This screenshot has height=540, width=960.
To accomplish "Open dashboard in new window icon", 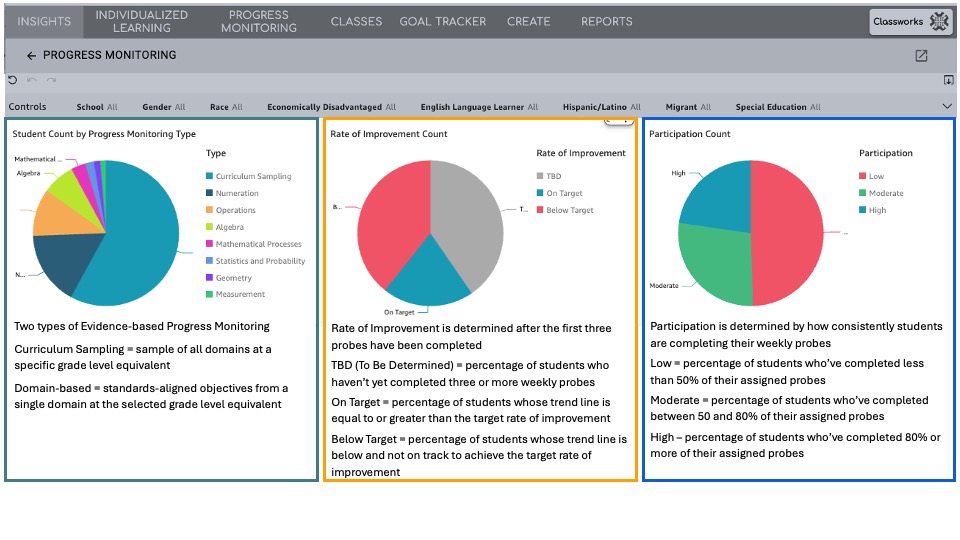I will coord(921,56).
